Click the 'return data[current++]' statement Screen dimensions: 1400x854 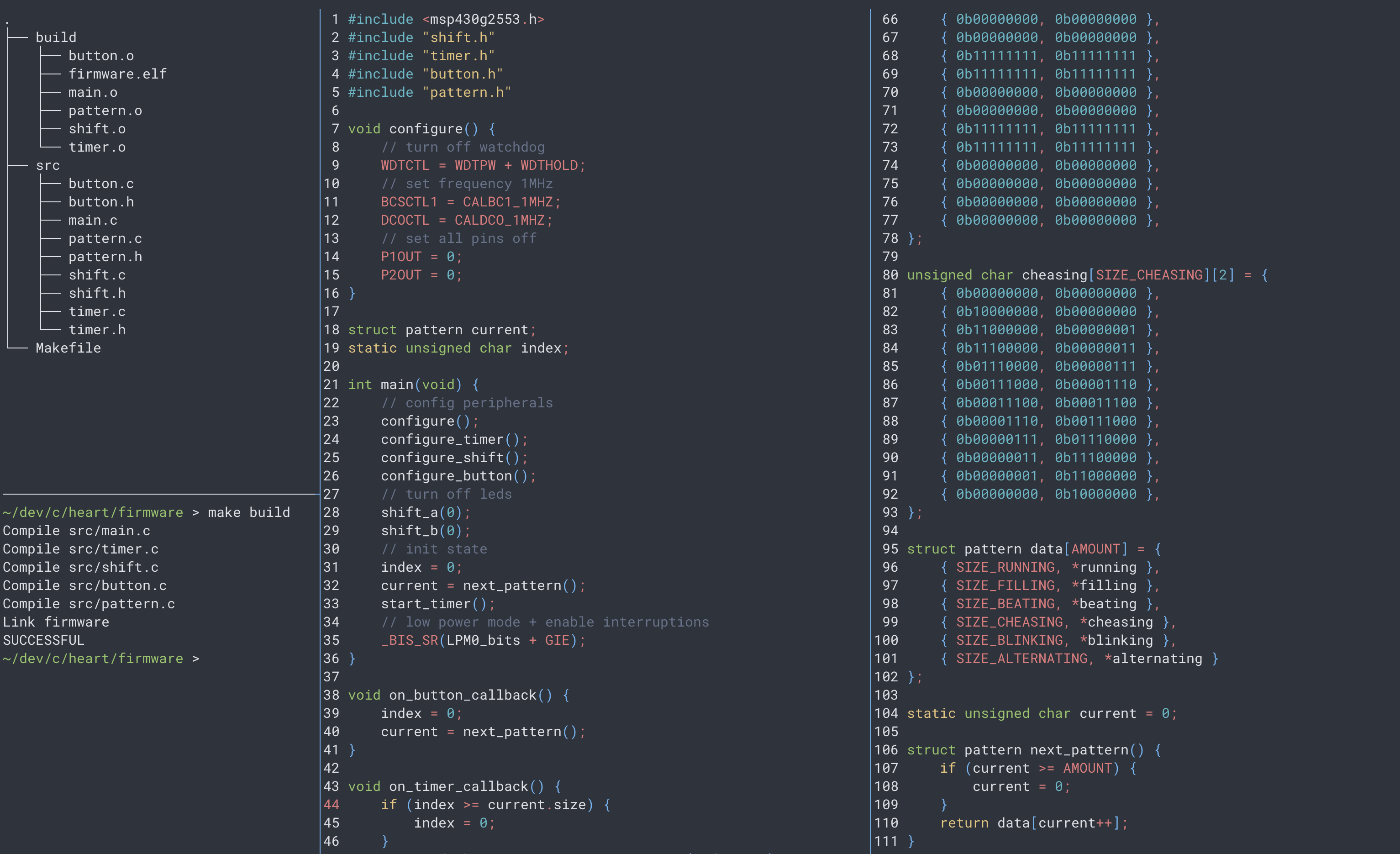coord(1033,823)
